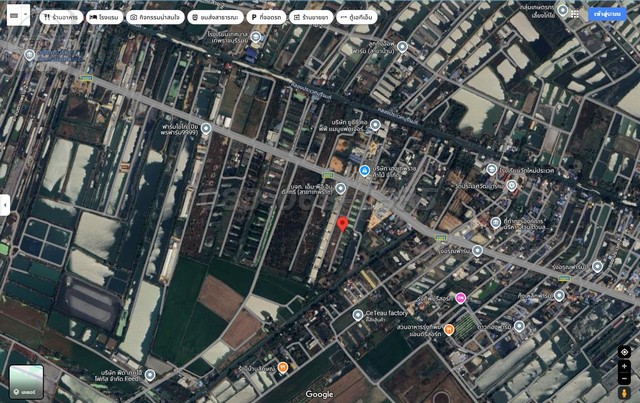
Task: Click the red dropped location pin
Action: coord(342,223)
